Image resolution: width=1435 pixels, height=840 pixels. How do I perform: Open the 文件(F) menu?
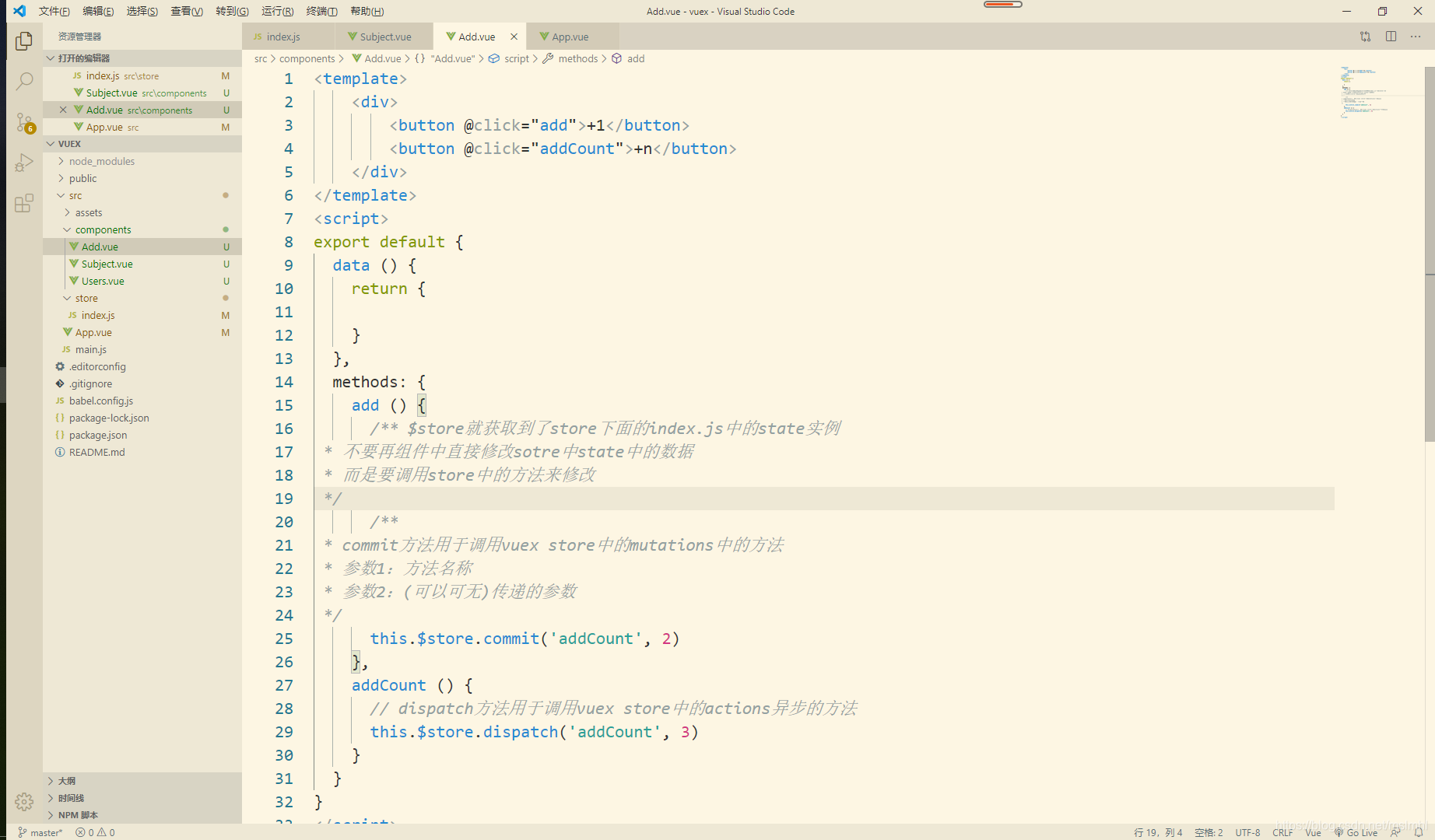pos(54,11)
